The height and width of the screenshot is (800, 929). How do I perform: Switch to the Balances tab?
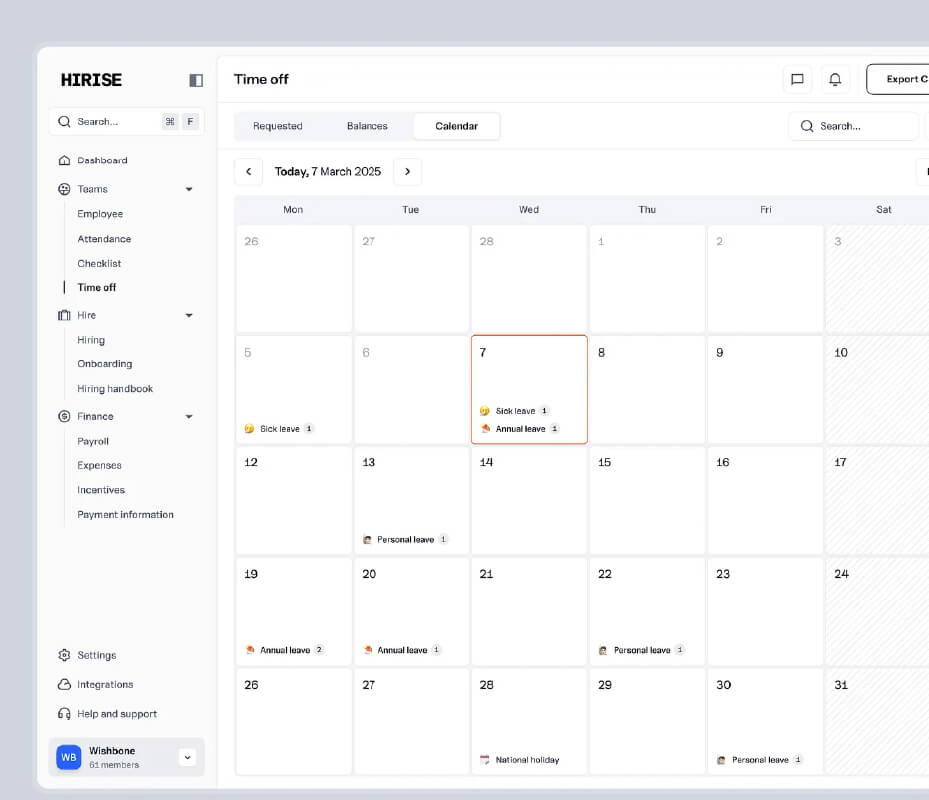(x=367, y=126)
